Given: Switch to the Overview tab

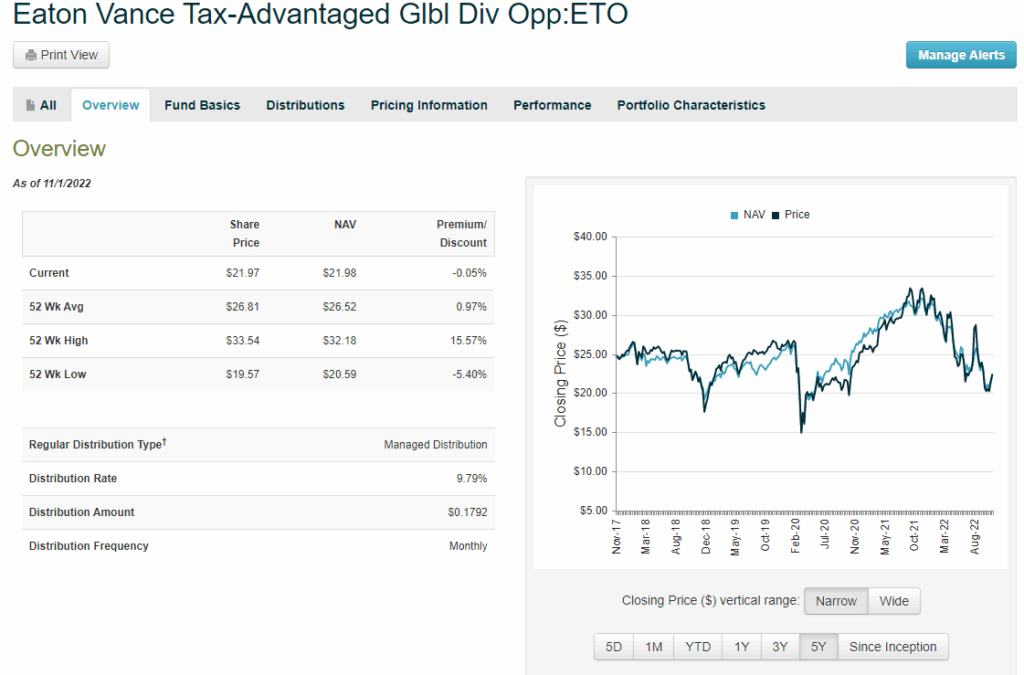Looking at the screenshot, I should coord(110,105).
